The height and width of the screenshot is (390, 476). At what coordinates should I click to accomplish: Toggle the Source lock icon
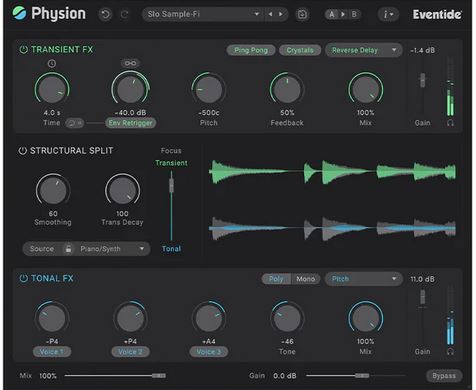[68, 249]
